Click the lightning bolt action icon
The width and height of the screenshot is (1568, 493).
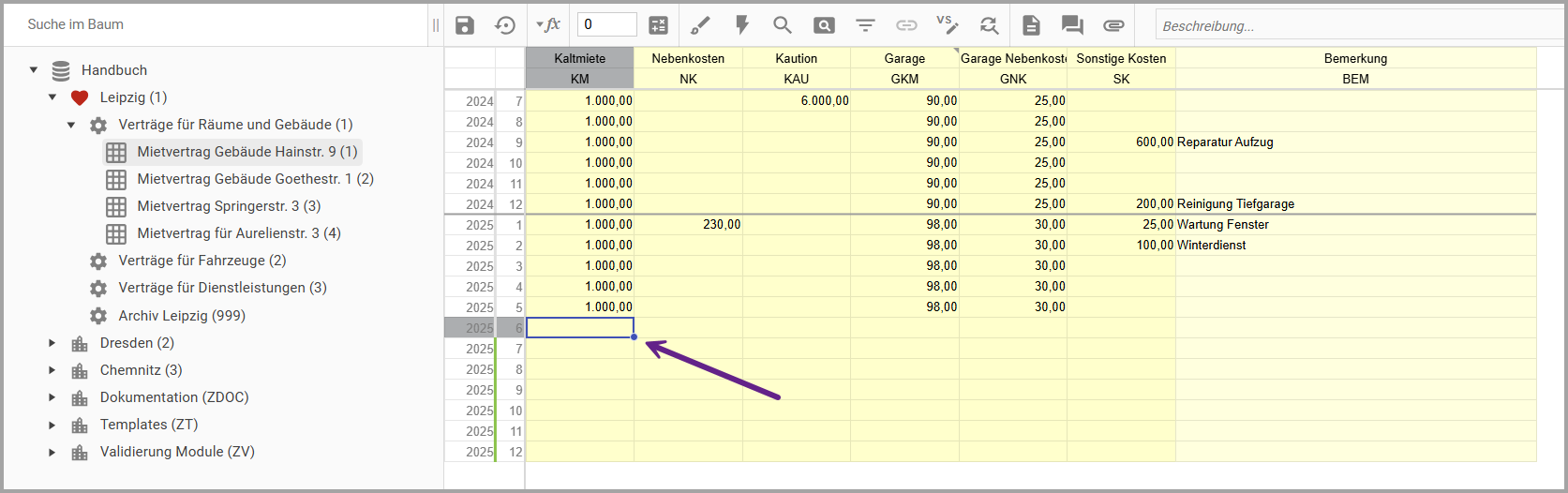click(742, 25)
